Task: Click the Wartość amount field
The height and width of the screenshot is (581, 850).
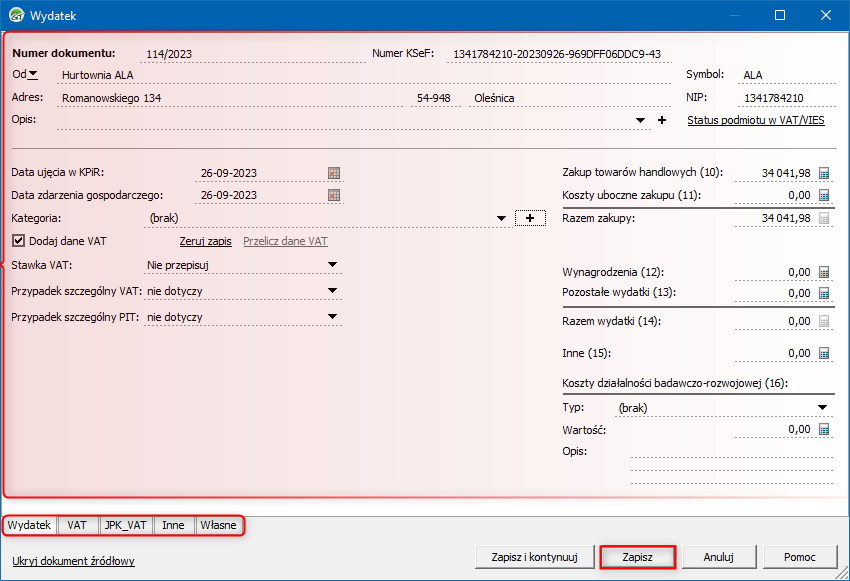Action: coord(775,429)
